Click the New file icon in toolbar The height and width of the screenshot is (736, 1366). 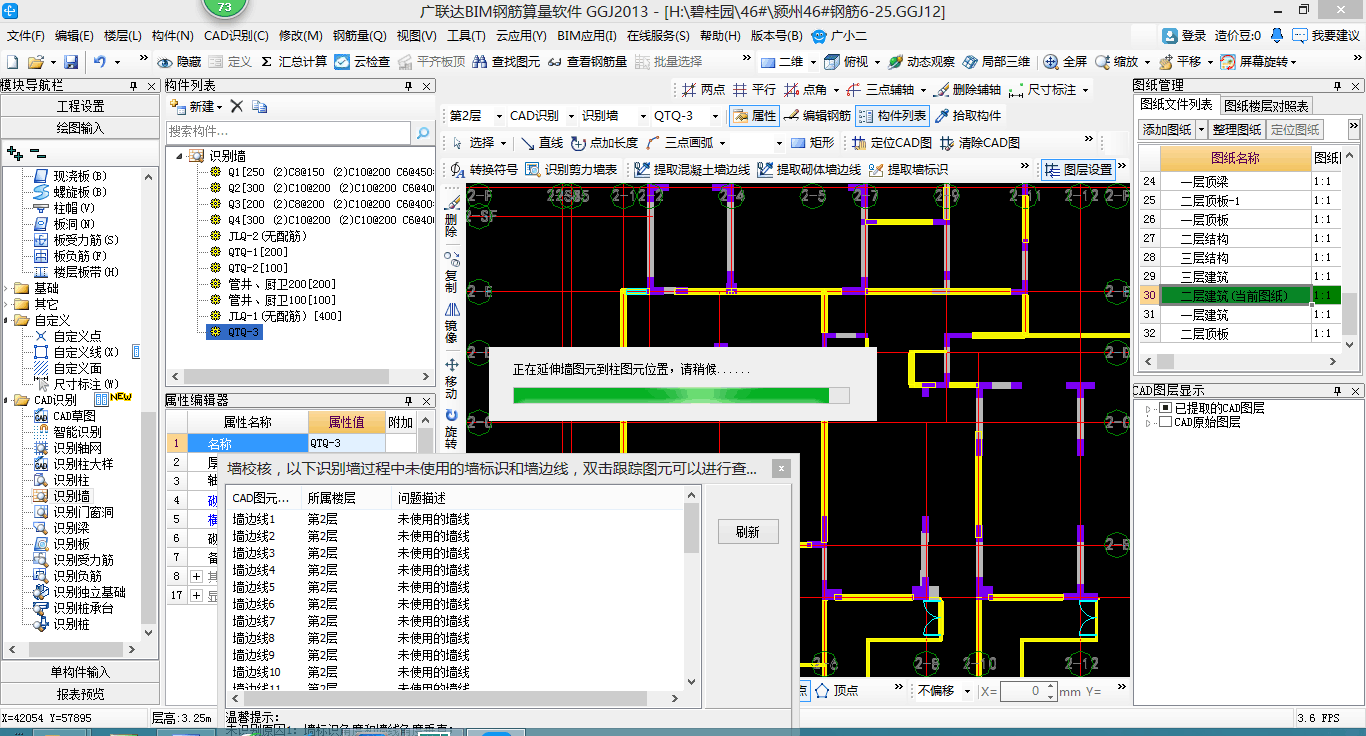tap(13, 62)
